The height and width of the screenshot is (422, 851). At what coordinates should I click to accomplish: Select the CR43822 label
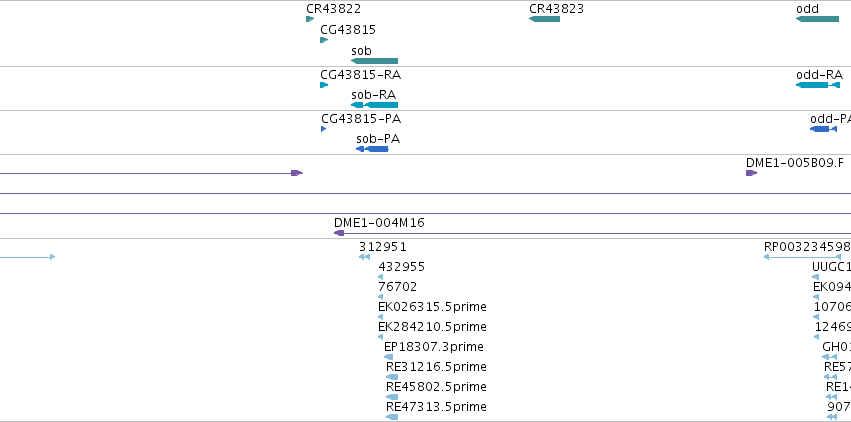click(333, 9)
